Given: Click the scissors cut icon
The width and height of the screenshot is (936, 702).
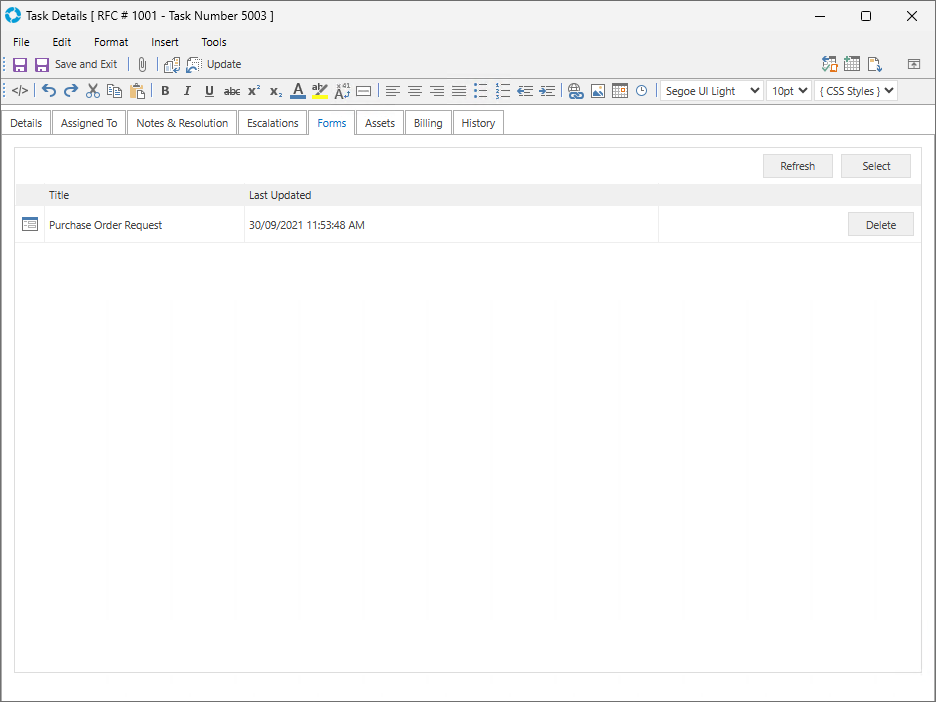Looking at the screenshot, I should [x=93, y=91].
